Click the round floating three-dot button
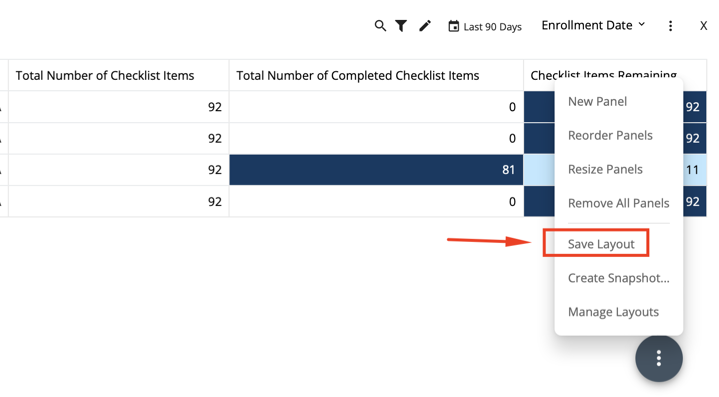The image size is (719, 397). pyautogui.click(x=659, y=358)
